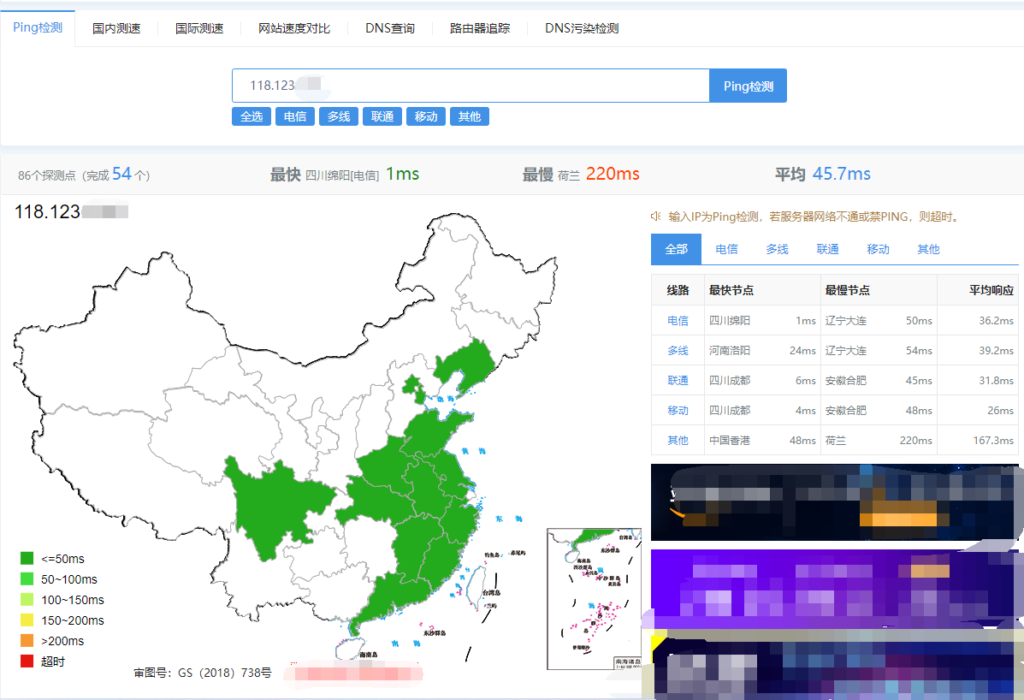1024x700 pixels.
Task: Toggle the 联通 filter below the input
Action: pos(382,116)
